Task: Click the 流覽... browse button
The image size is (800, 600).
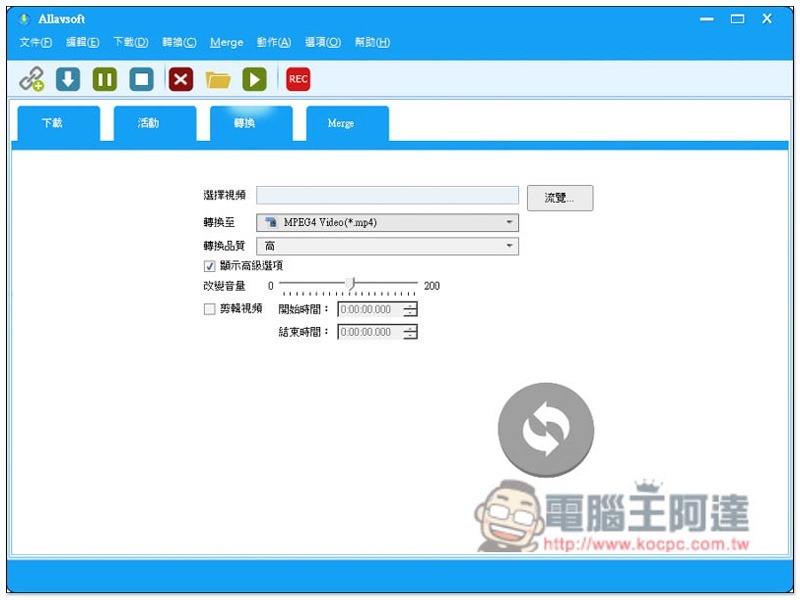Action: 560,197
